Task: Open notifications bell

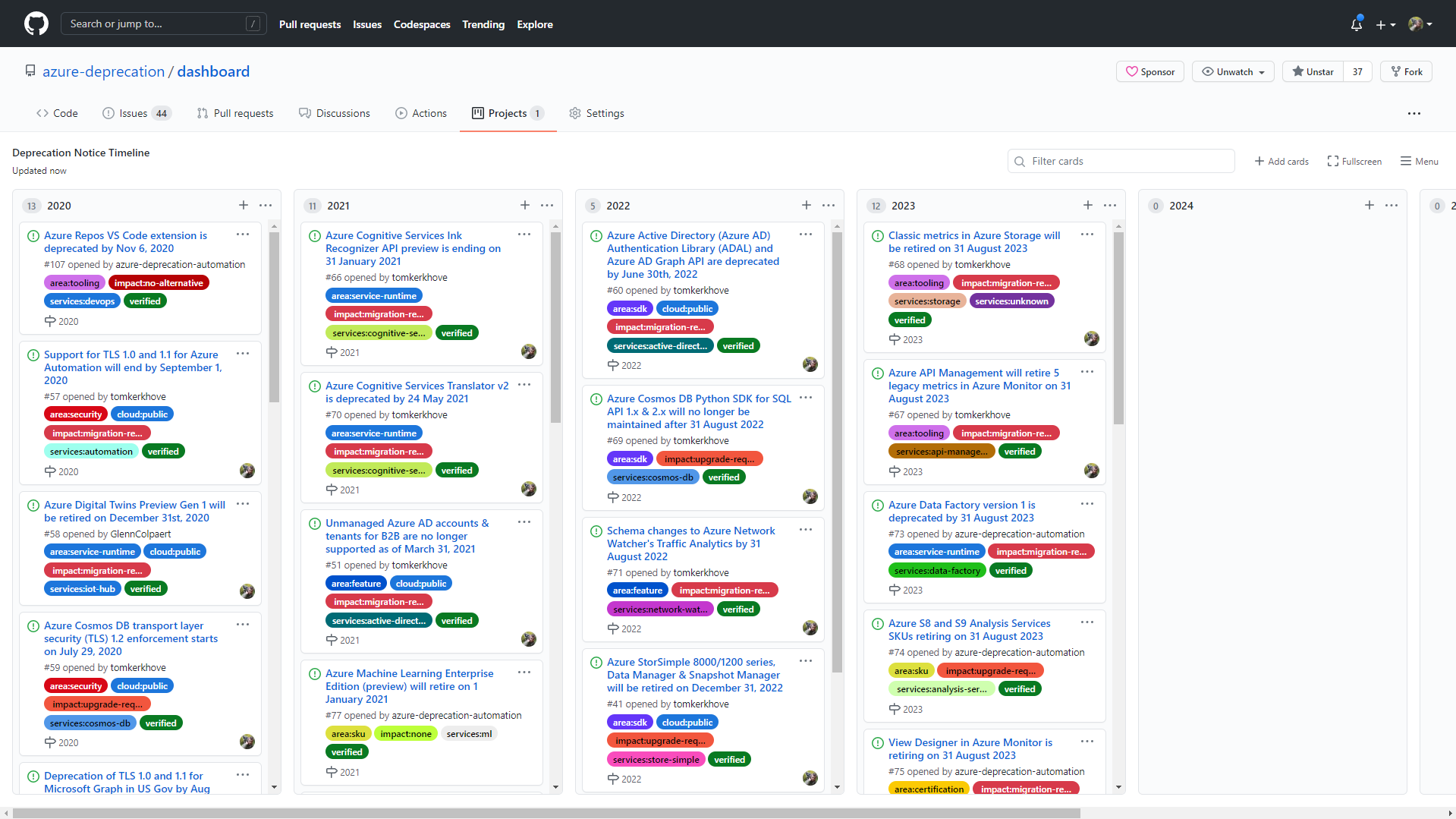Action: (x=1357, y=24)
